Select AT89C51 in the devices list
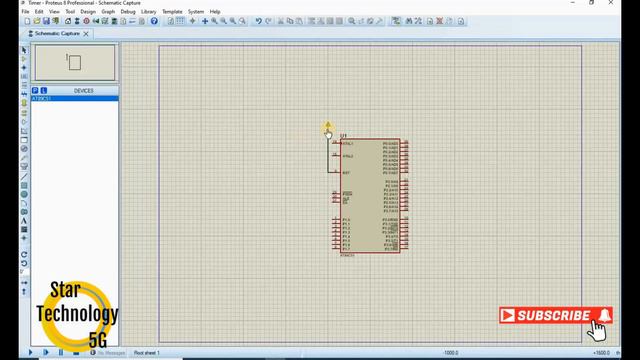Screen dimensions: 640x360 [x=75, y=98]
